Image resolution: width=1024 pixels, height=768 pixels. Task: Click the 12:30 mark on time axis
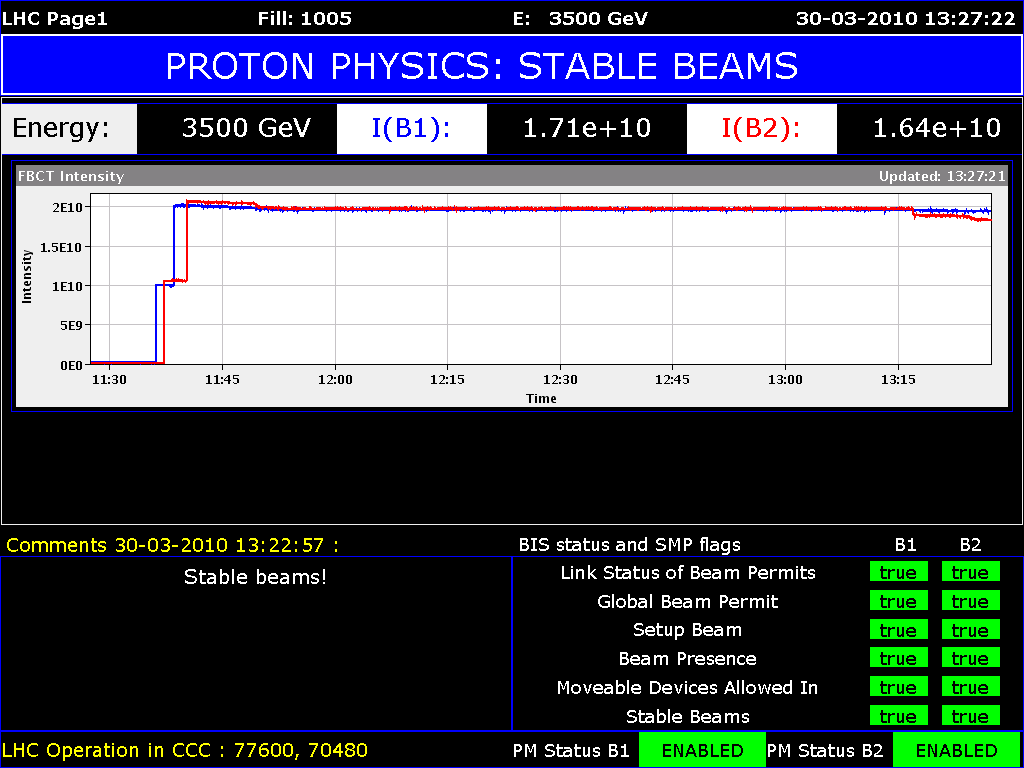click(560, 380)
